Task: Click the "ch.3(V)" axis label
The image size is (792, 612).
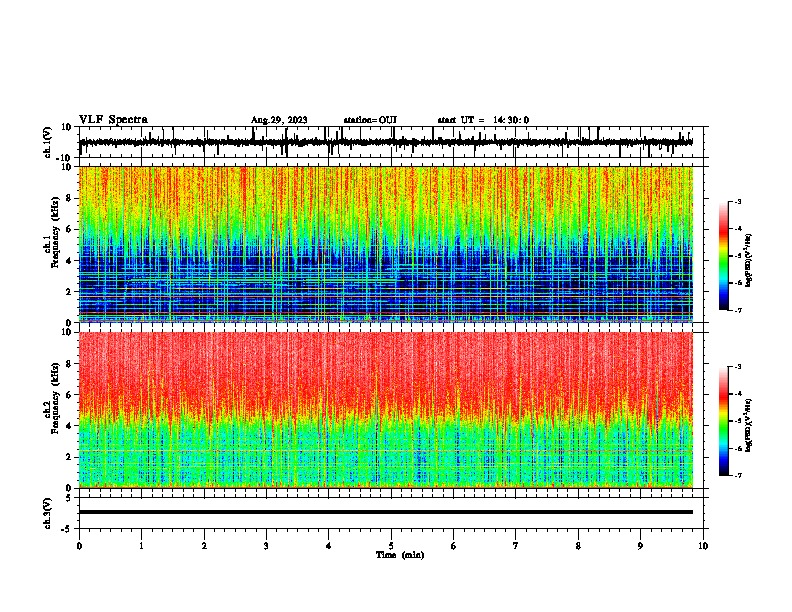Action: pos(48,513)
